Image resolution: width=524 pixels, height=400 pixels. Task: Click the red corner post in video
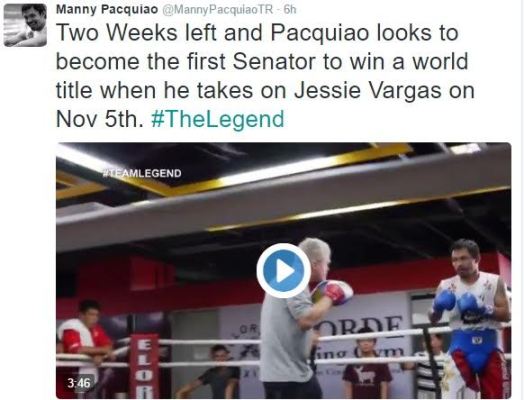[144, 366]
